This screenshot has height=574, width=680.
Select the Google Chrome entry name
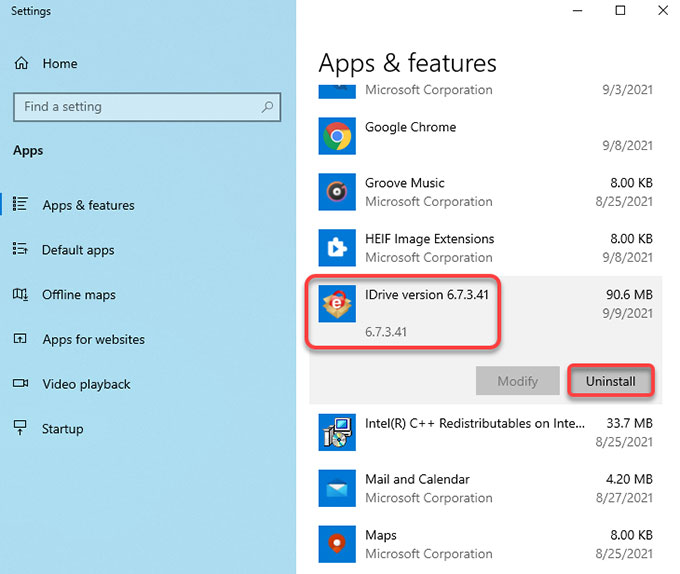pyautogui.click(x=411, y=127)
